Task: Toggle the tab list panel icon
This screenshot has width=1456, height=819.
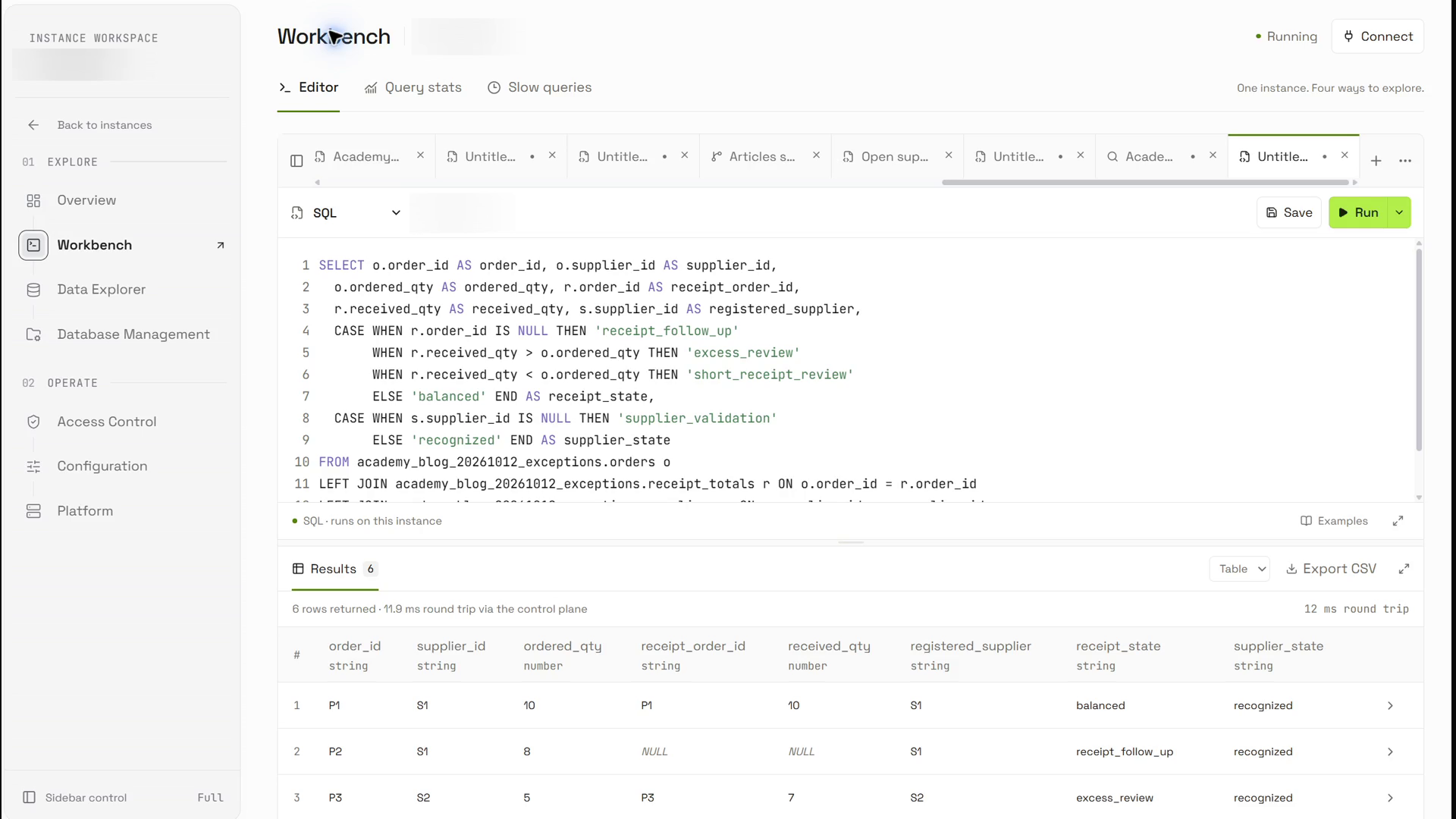Action: click(297, 161)
